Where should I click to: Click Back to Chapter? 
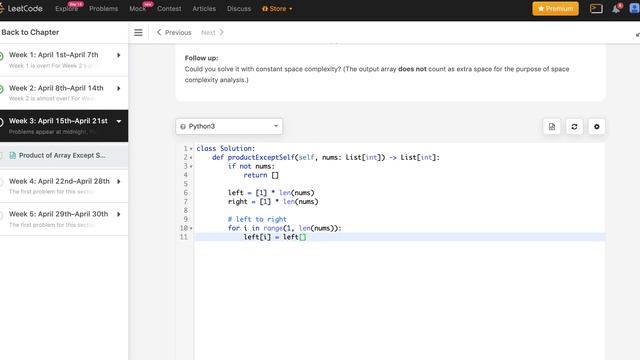coord(30,32)
